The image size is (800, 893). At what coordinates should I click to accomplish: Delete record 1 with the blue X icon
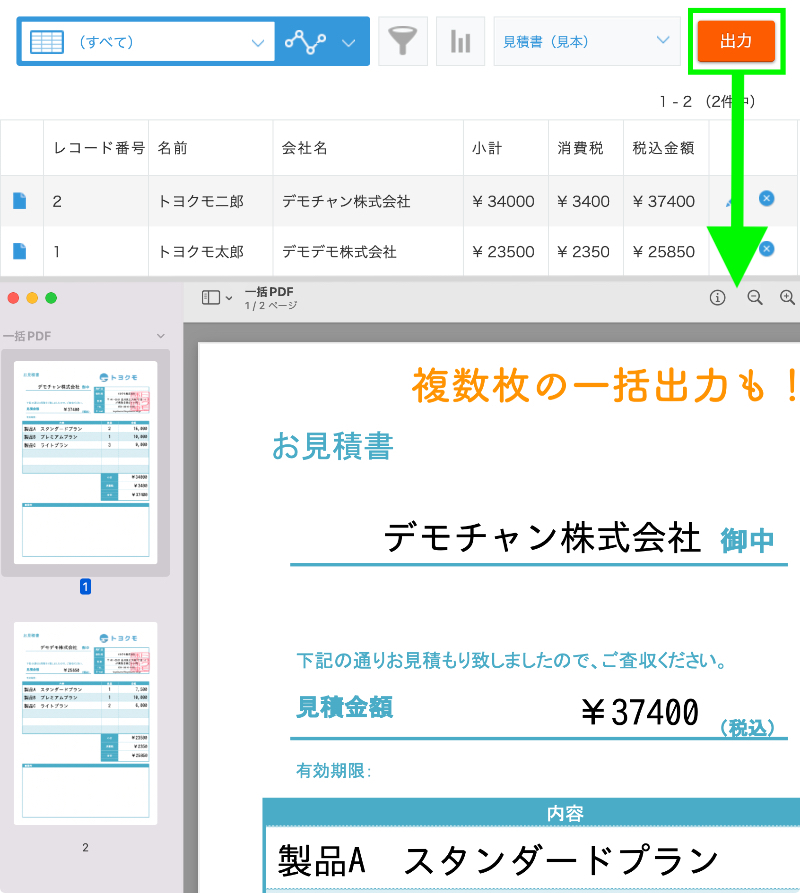coord(766,248)
